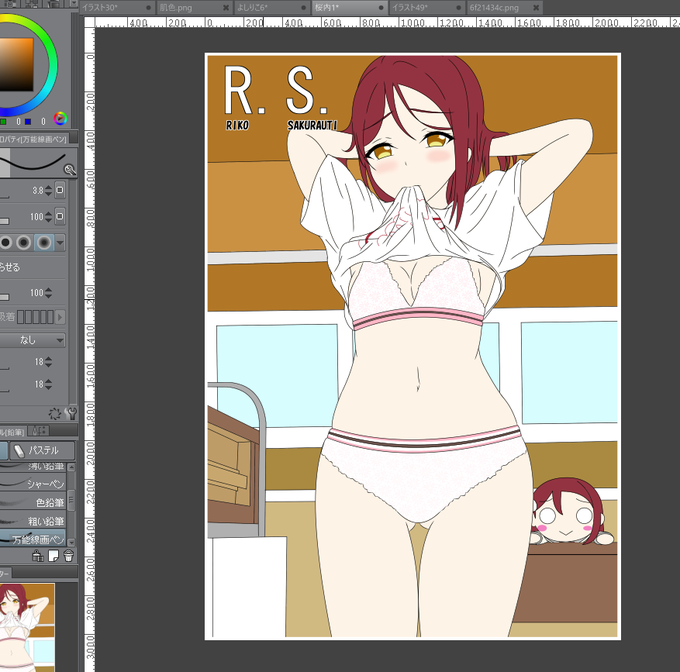Click the sub tool material import icon

point(38,555)
